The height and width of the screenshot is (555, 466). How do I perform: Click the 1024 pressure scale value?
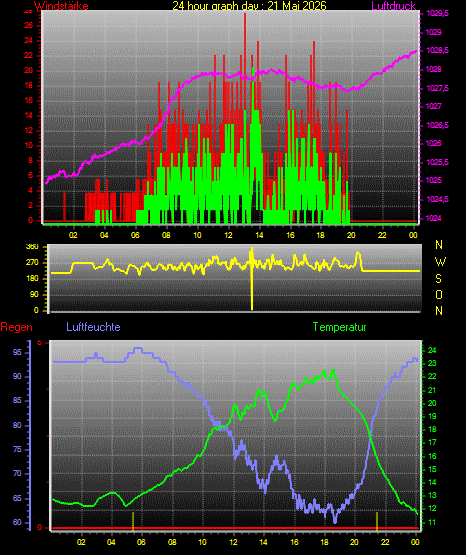(434, 218)
